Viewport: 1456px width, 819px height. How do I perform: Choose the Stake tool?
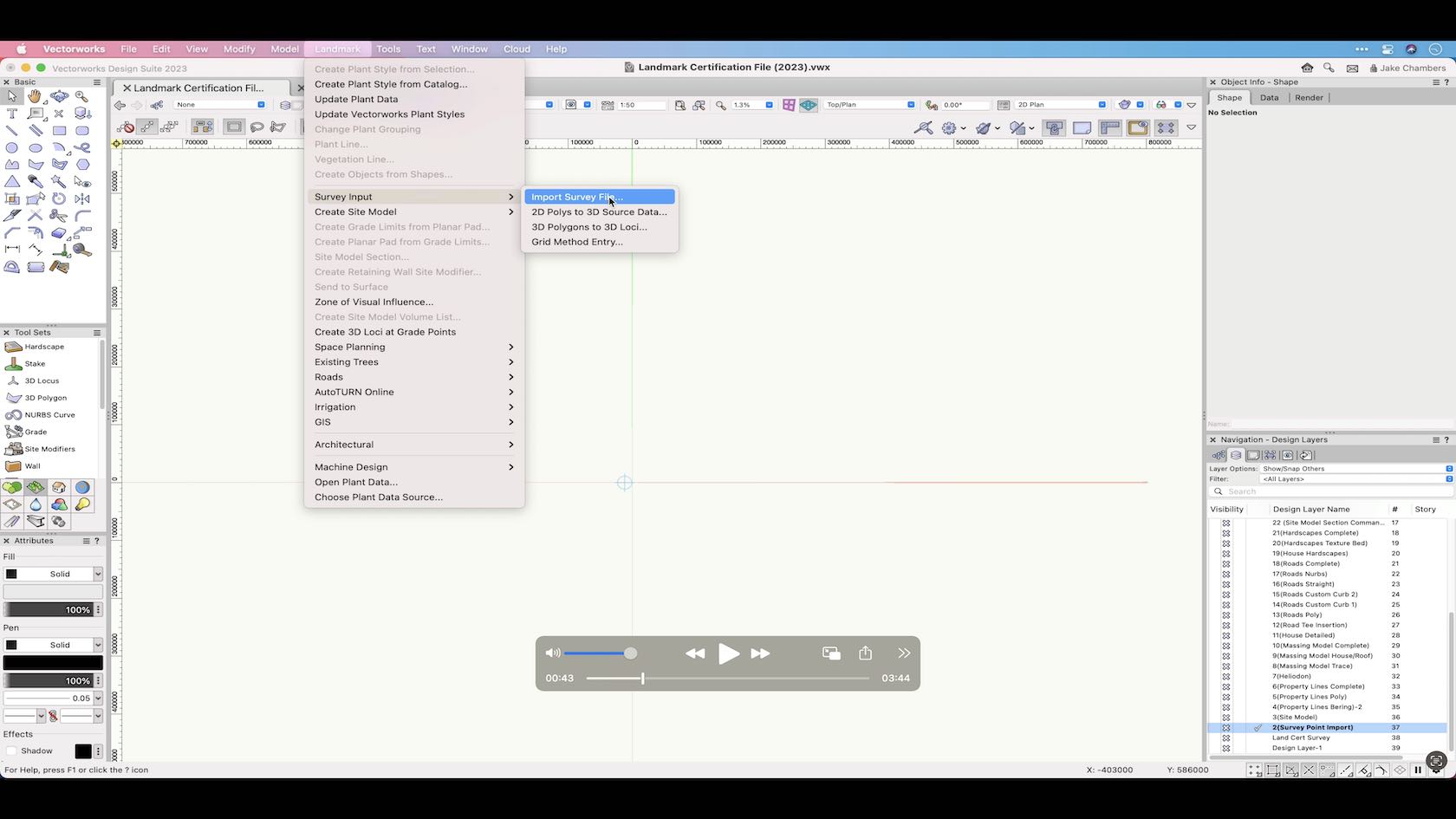(x=35, y=364)
